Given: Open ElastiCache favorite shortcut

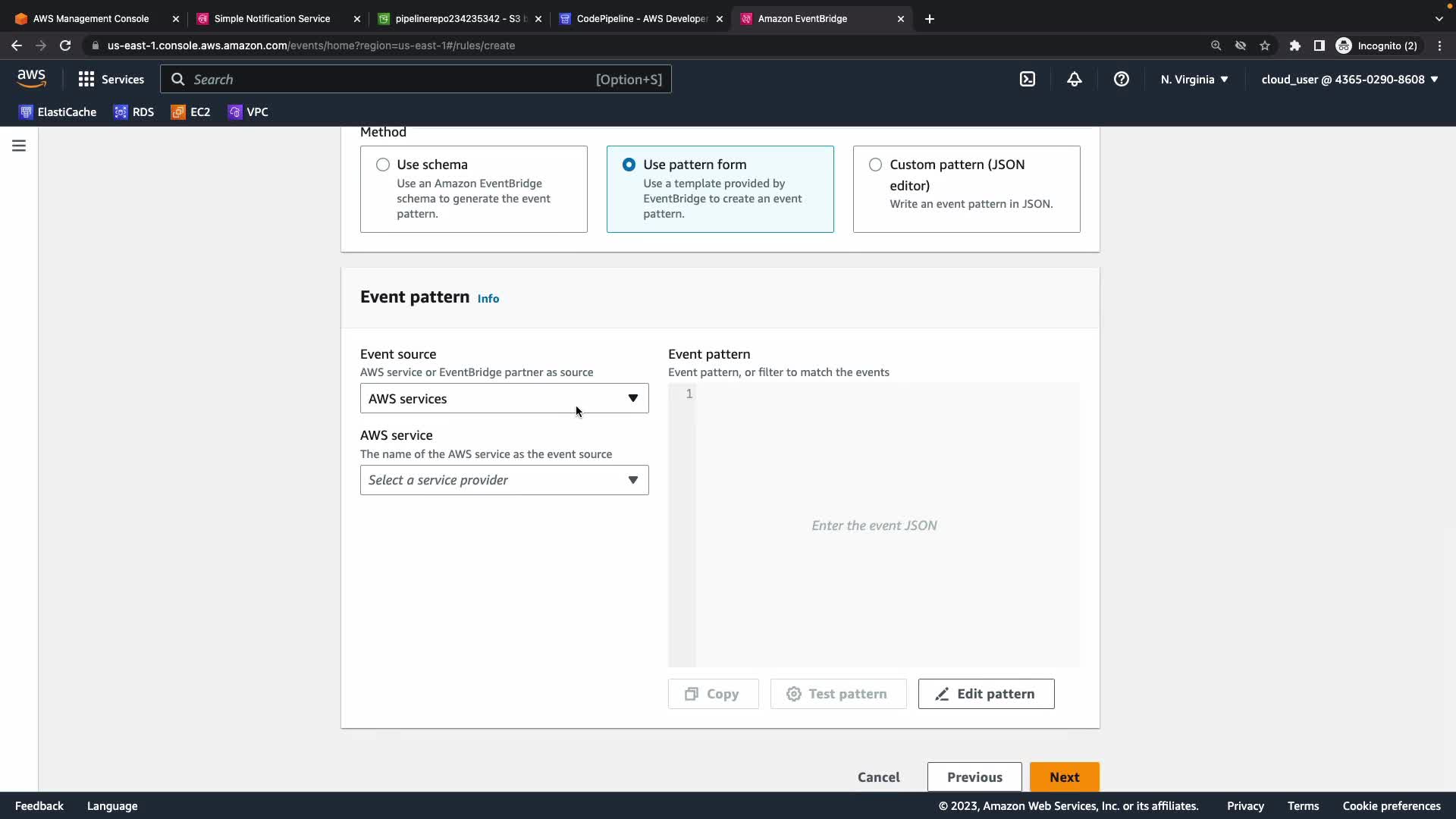Looking at the screenshot, I should pyautogui.click(x=58, y=112).
